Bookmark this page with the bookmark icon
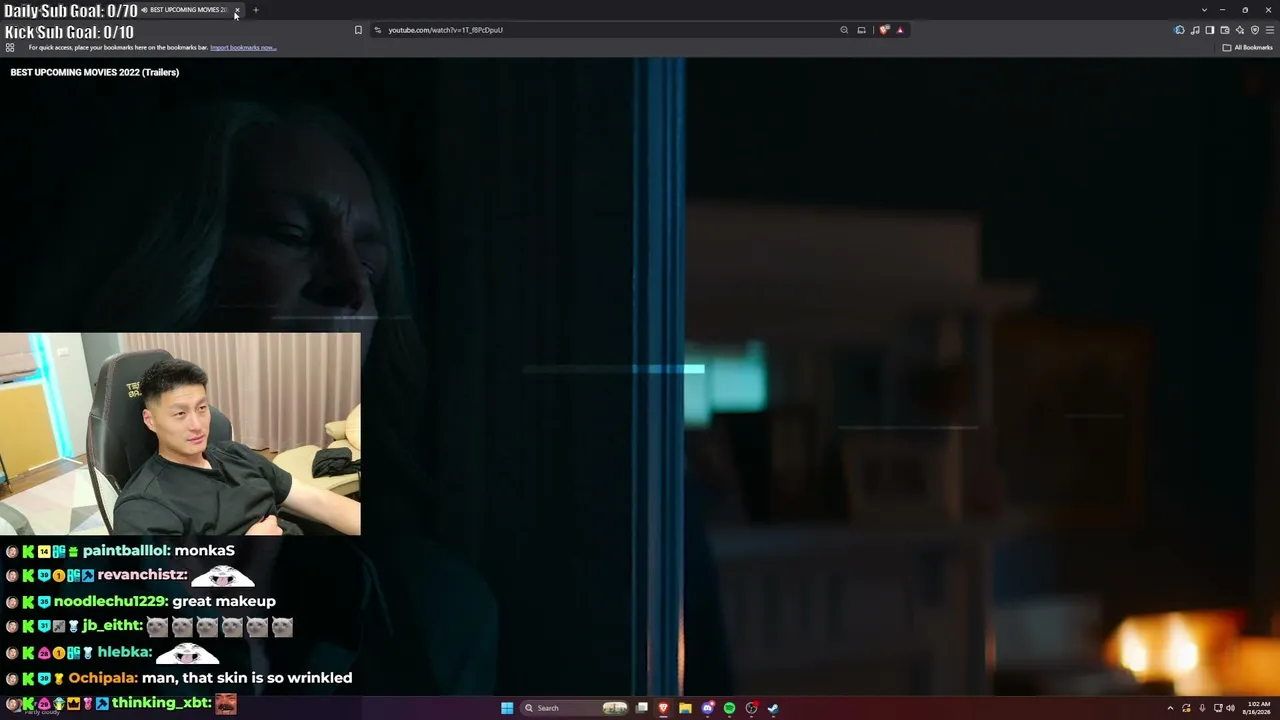Viewport: 1280px width, 720px height. coord(358,30)
